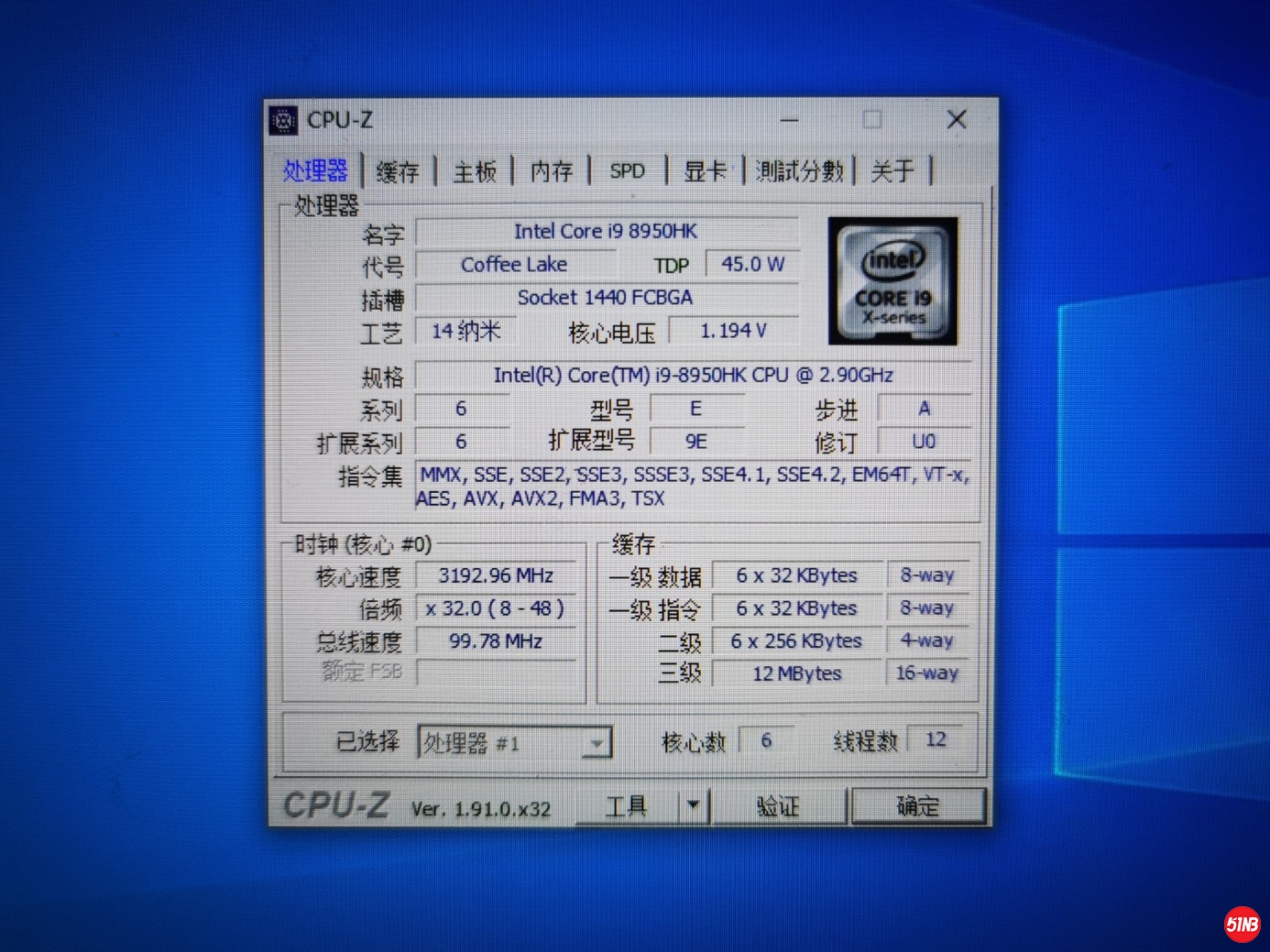1270x952 pixels.
Task: Click the 4-way associativity value
Action: [x=927, y=641]
